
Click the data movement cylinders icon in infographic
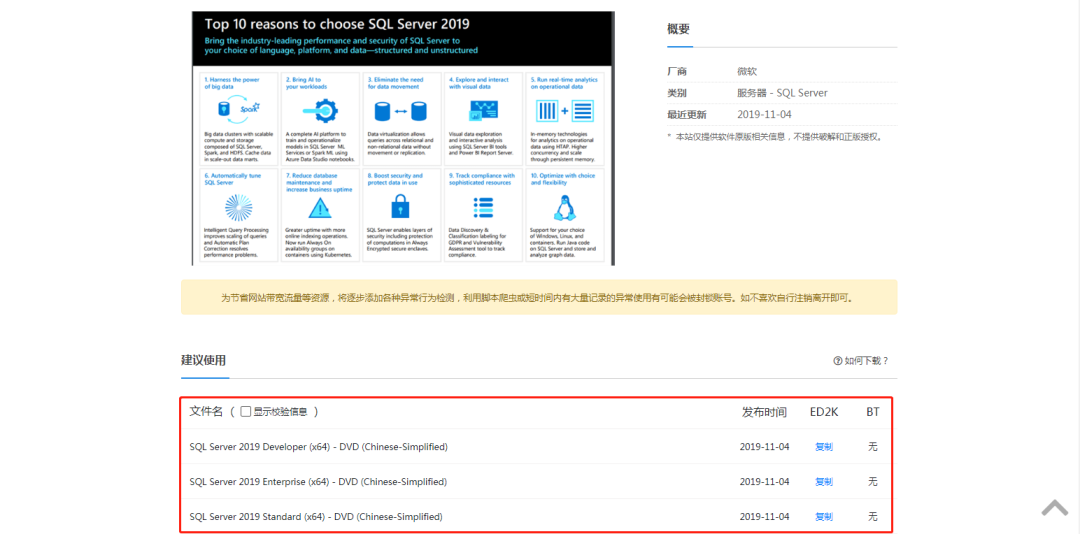click(x=400, y=110)
